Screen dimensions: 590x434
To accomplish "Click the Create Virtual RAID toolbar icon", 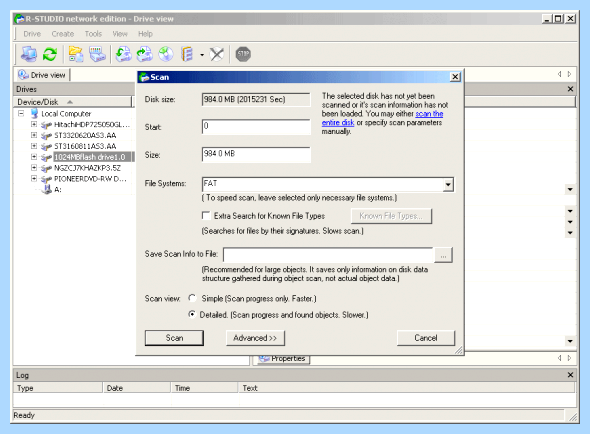I will coord(187,54).
